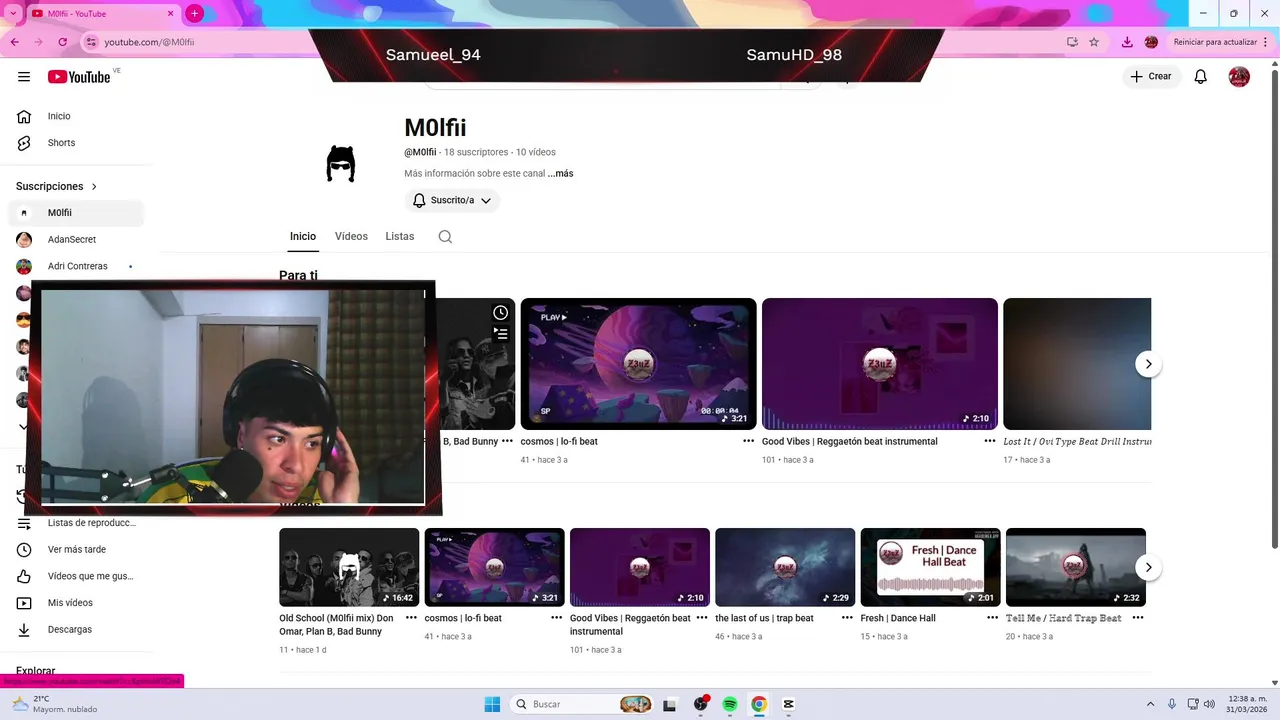Screen dimensions: 1280x720
Task: Open options for Good Vibes in Para ti
Action: tap(990, 441)
